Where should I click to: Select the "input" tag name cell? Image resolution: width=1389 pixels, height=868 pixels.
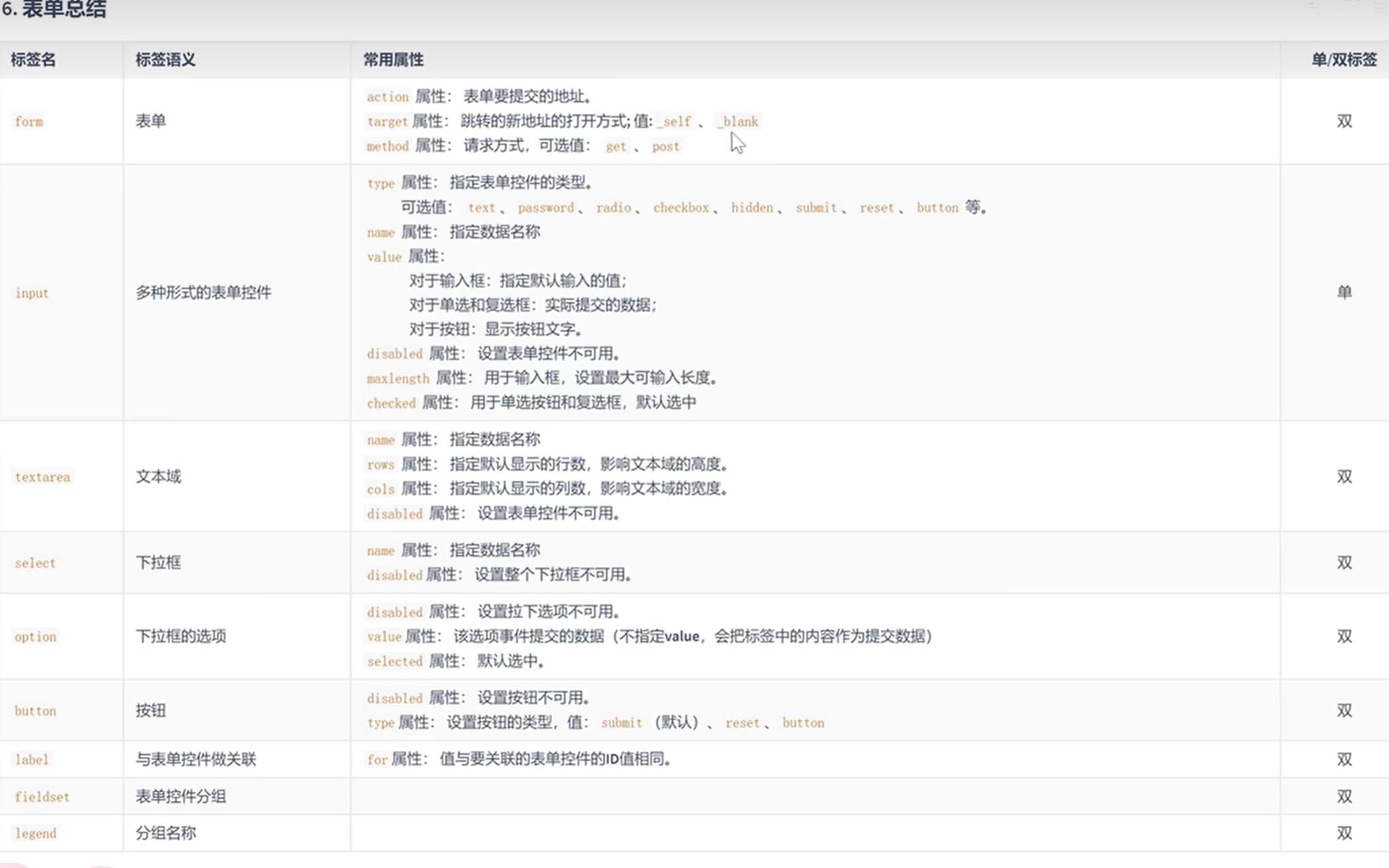[x=31, y=294]
